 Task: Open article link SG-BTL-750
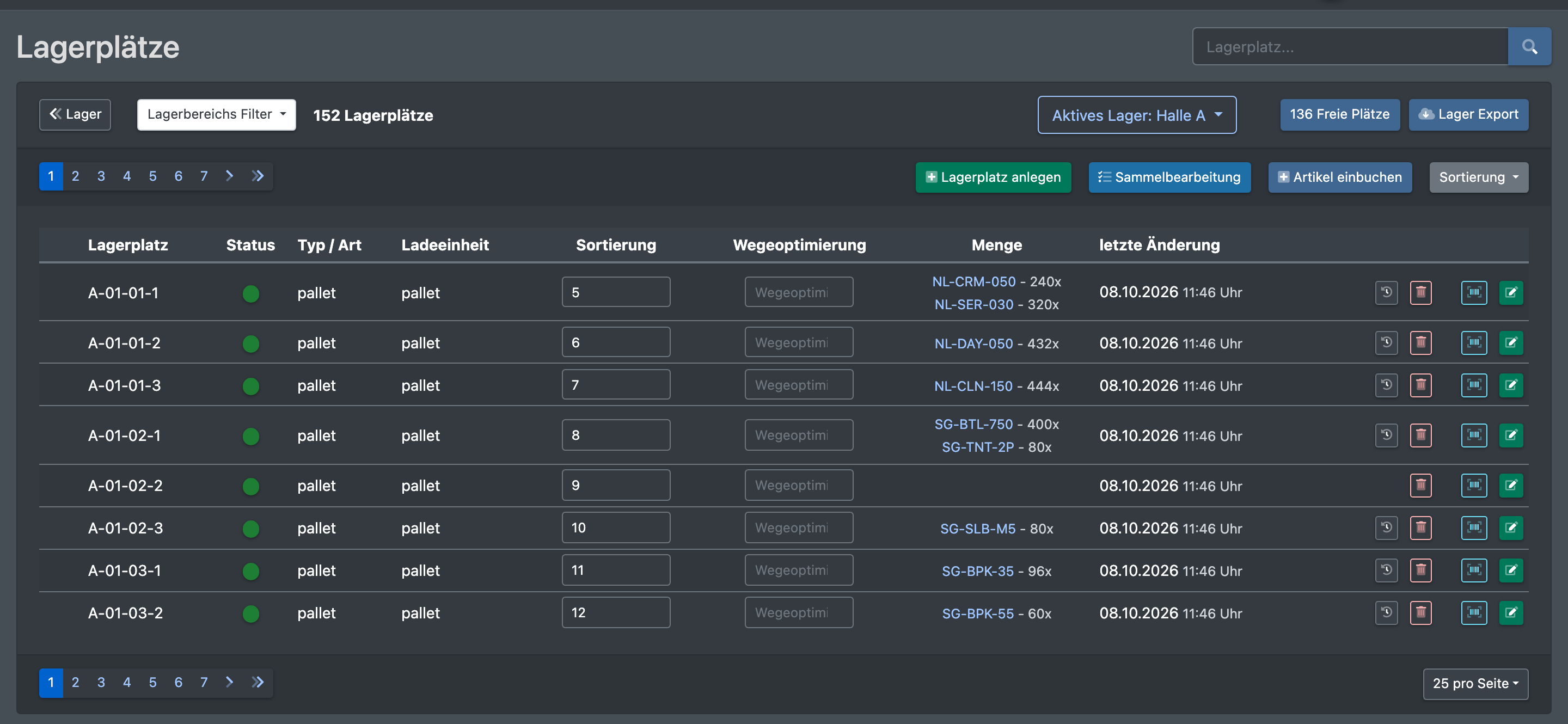point(973,424)
